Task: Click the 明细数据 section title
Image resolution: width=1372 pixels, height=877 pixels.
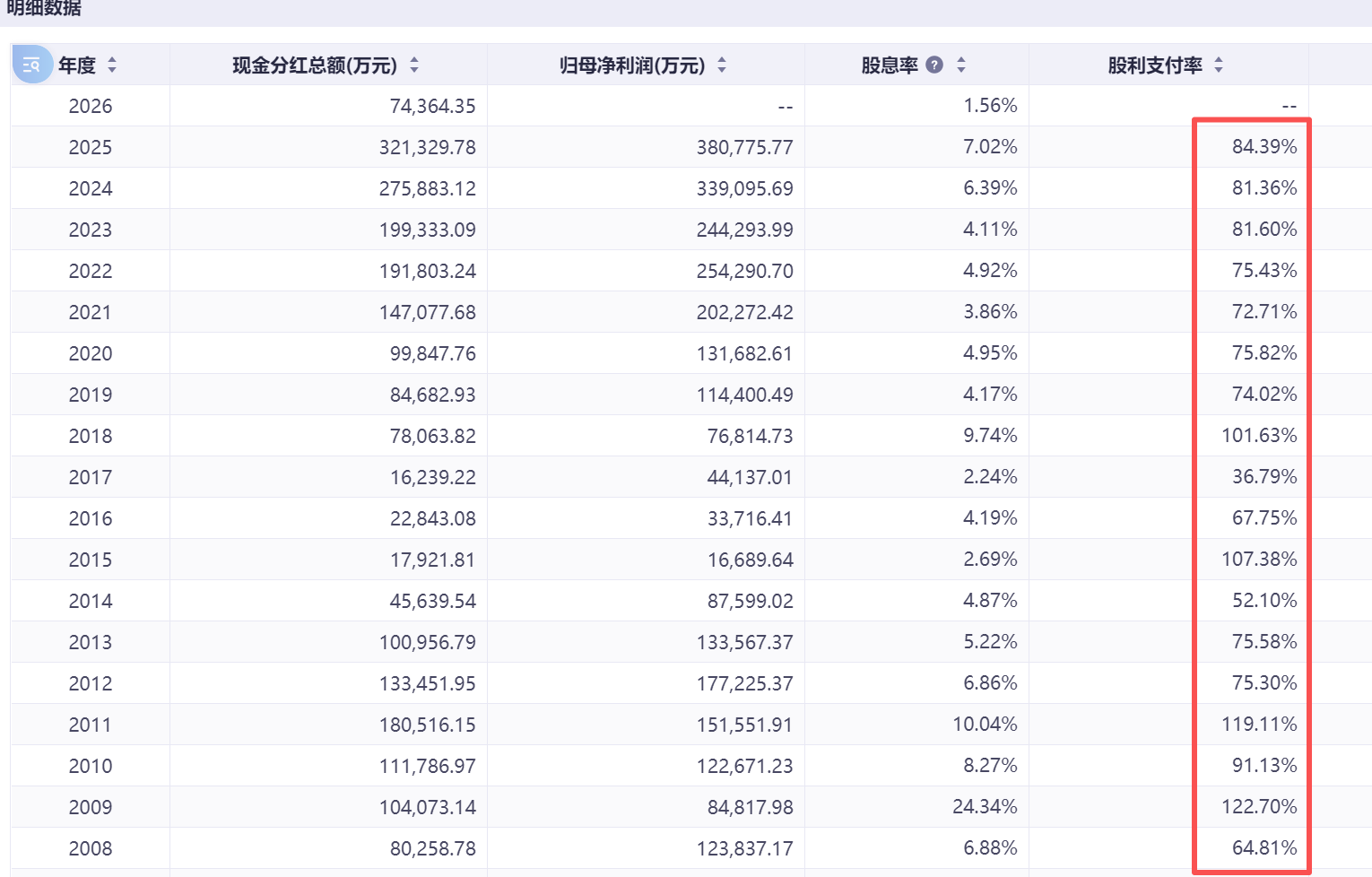Action: (43, 9)
